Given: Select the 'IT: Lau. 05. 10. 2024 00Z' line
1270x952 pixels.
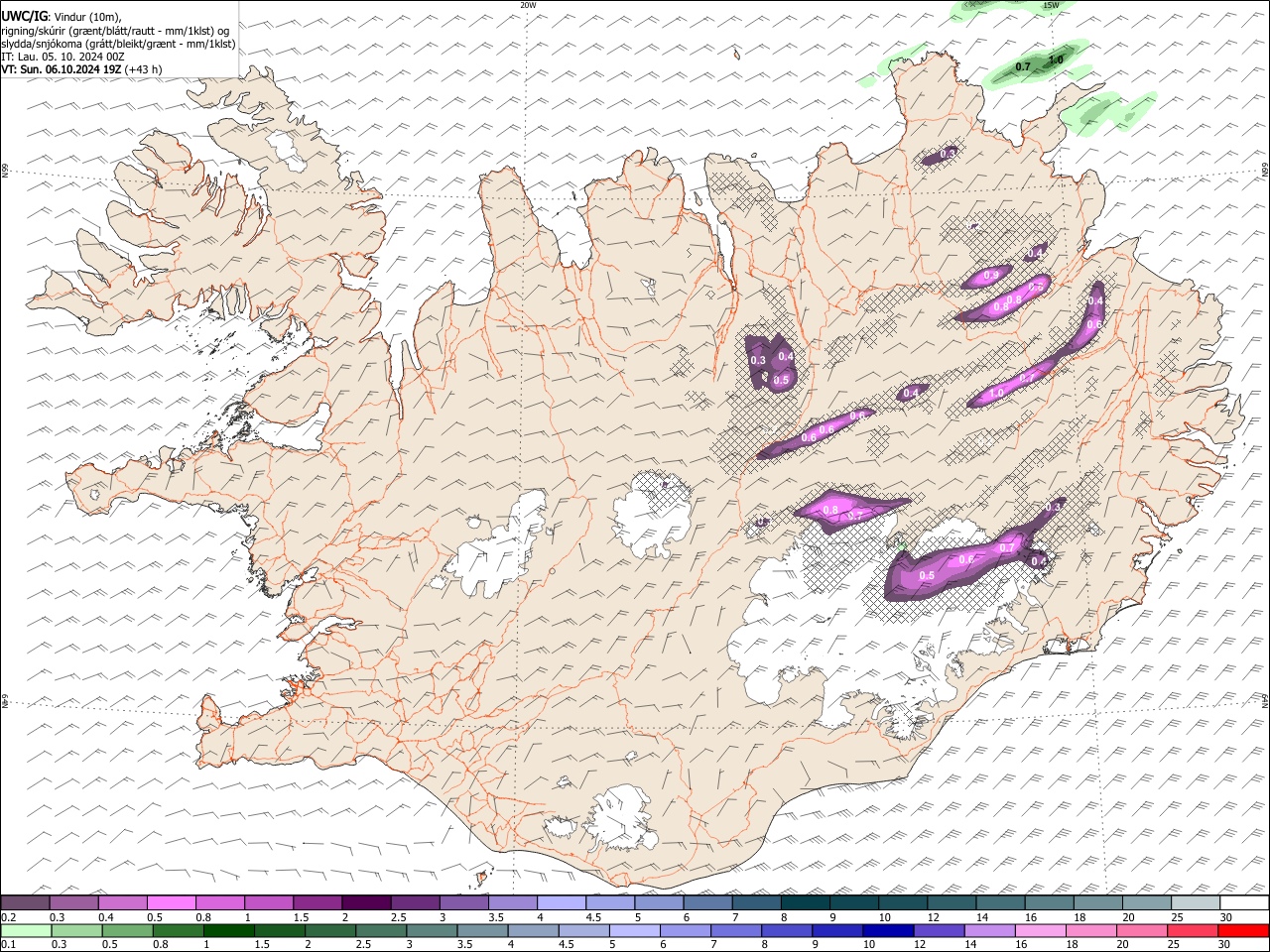Looking at the screenshot, I should [x=63, y=57].
